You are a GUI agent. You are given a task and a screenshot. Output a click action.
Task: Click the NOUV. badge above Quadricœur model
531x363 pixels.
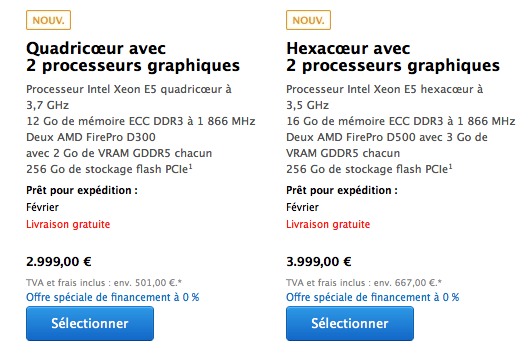pos(48,20)
